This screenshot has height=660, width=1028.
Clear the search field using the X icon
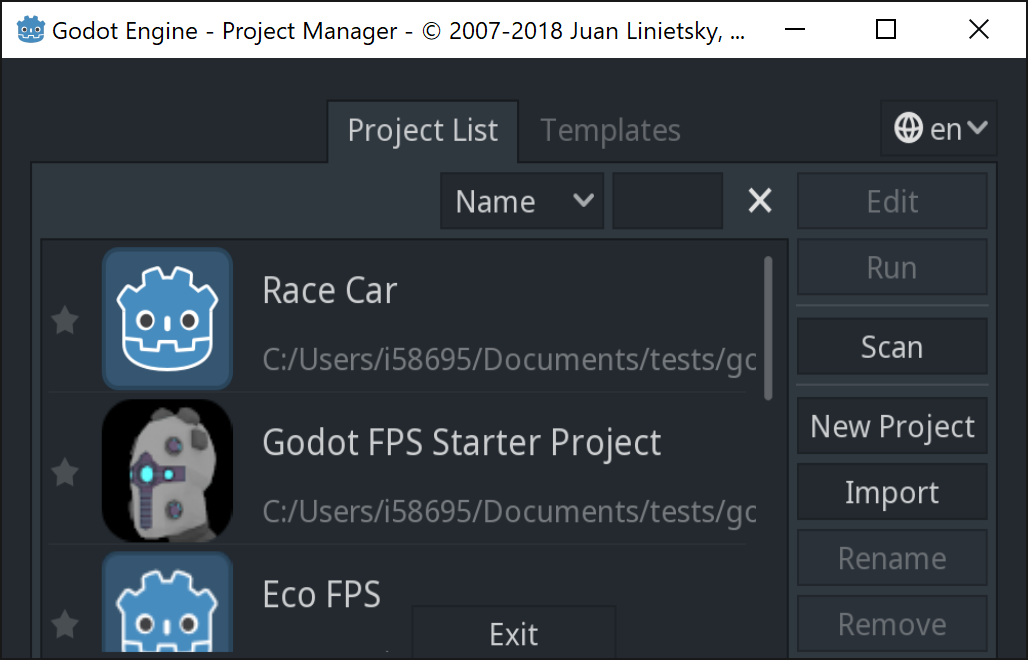tap(759, 200)
